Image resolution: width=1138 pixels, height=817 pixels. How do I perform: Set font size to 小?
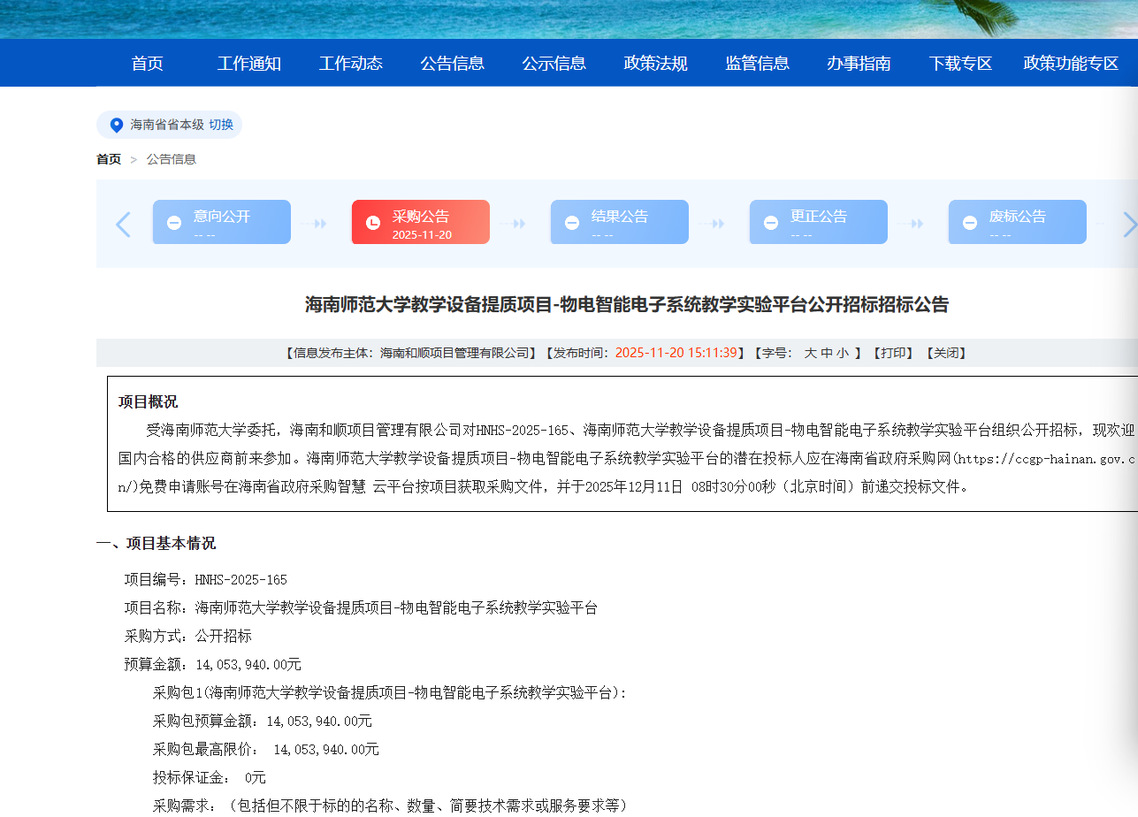coord(842,353)
